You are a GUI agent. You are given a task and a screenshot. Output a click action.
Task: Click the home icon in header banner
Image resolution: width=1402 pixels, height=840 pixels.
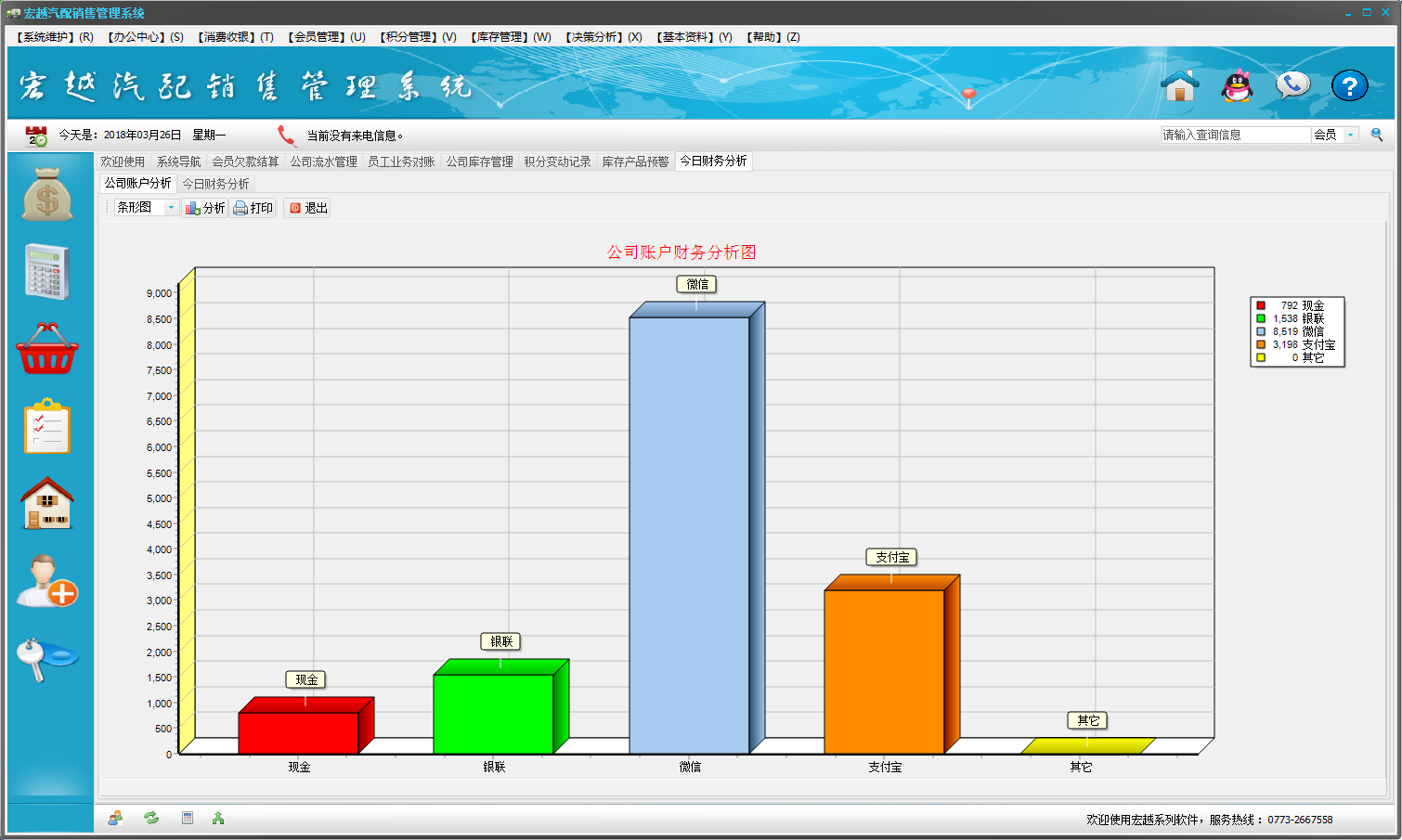click(x=1180, y=86)
